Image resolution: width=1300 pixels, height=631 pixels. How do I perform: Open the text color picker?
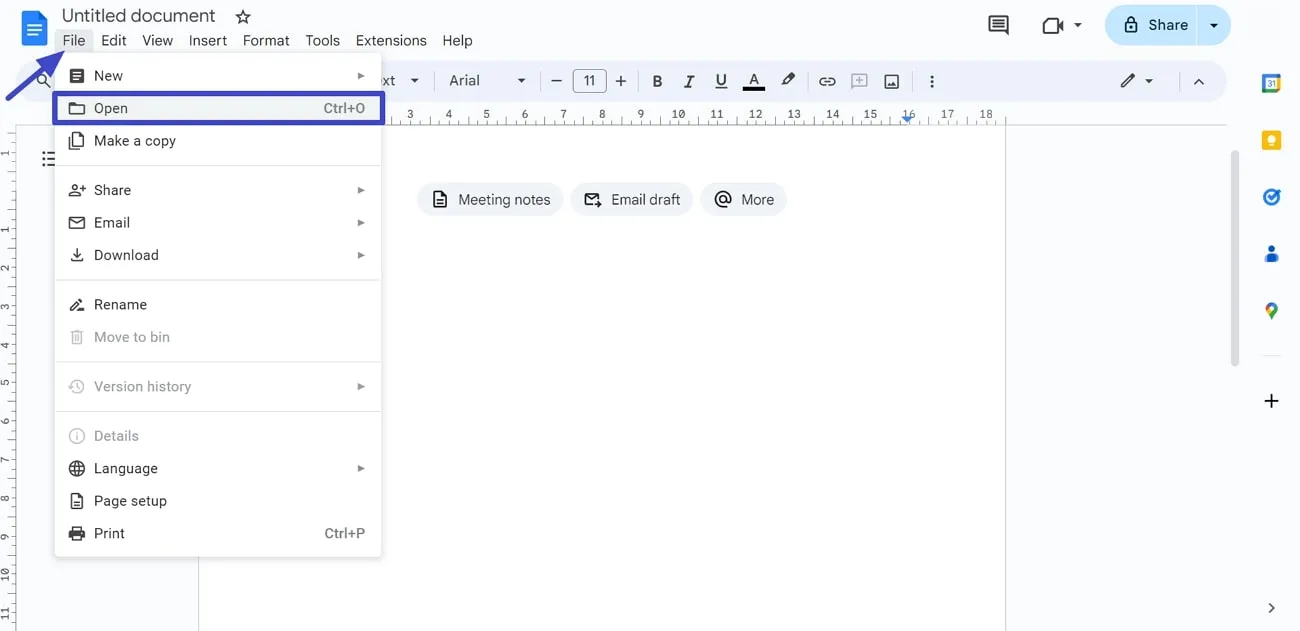click(x=753, y=81)
